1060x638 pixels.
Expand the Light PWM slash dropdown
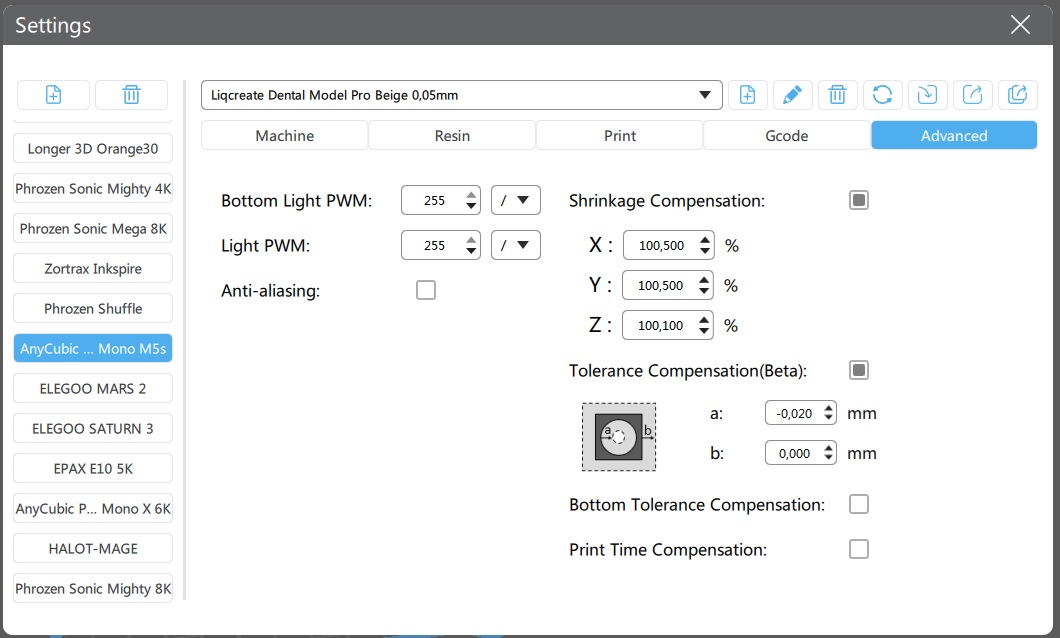[x=516, y=245]
